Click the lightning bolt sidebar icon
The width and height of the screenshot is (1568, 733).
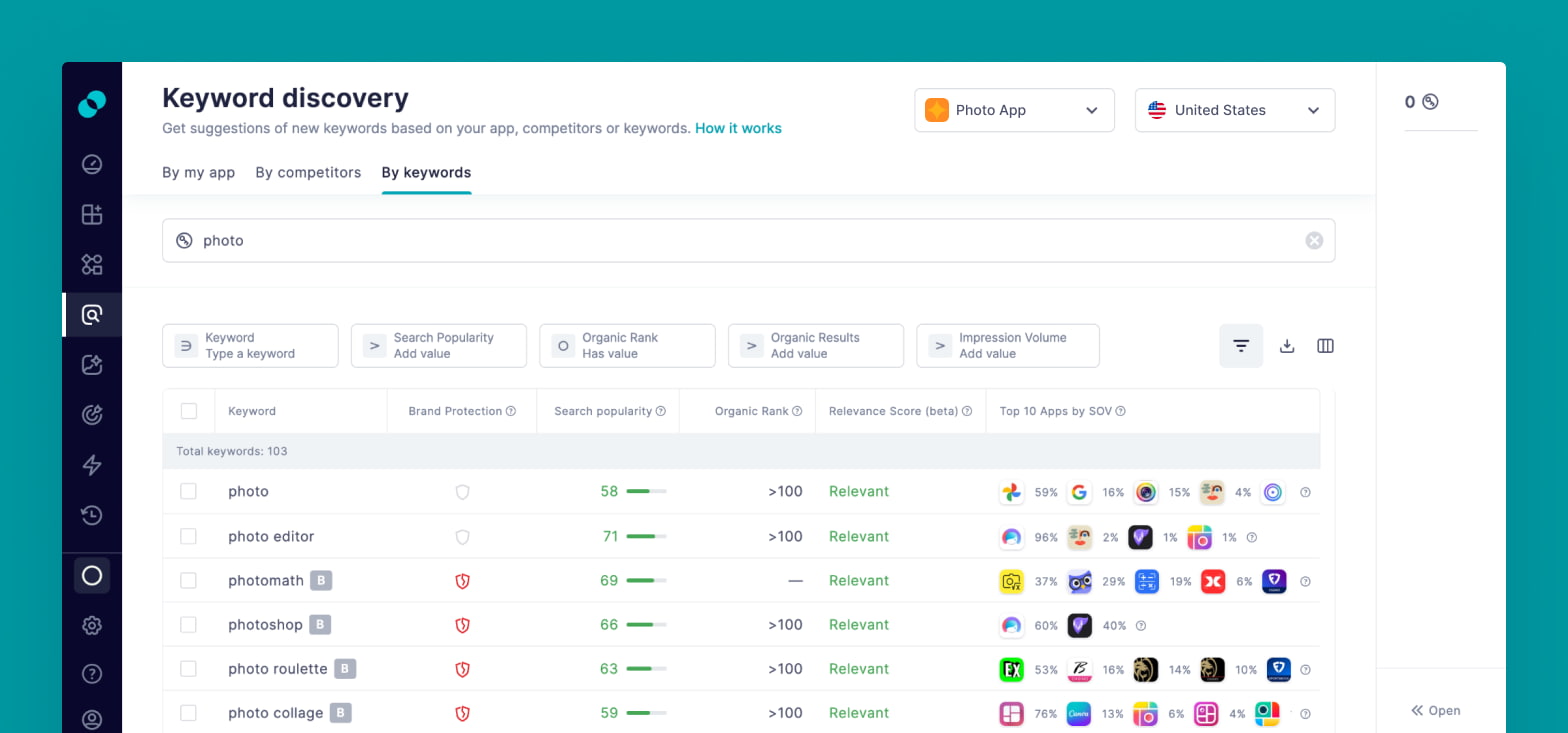tap(92, 465)
